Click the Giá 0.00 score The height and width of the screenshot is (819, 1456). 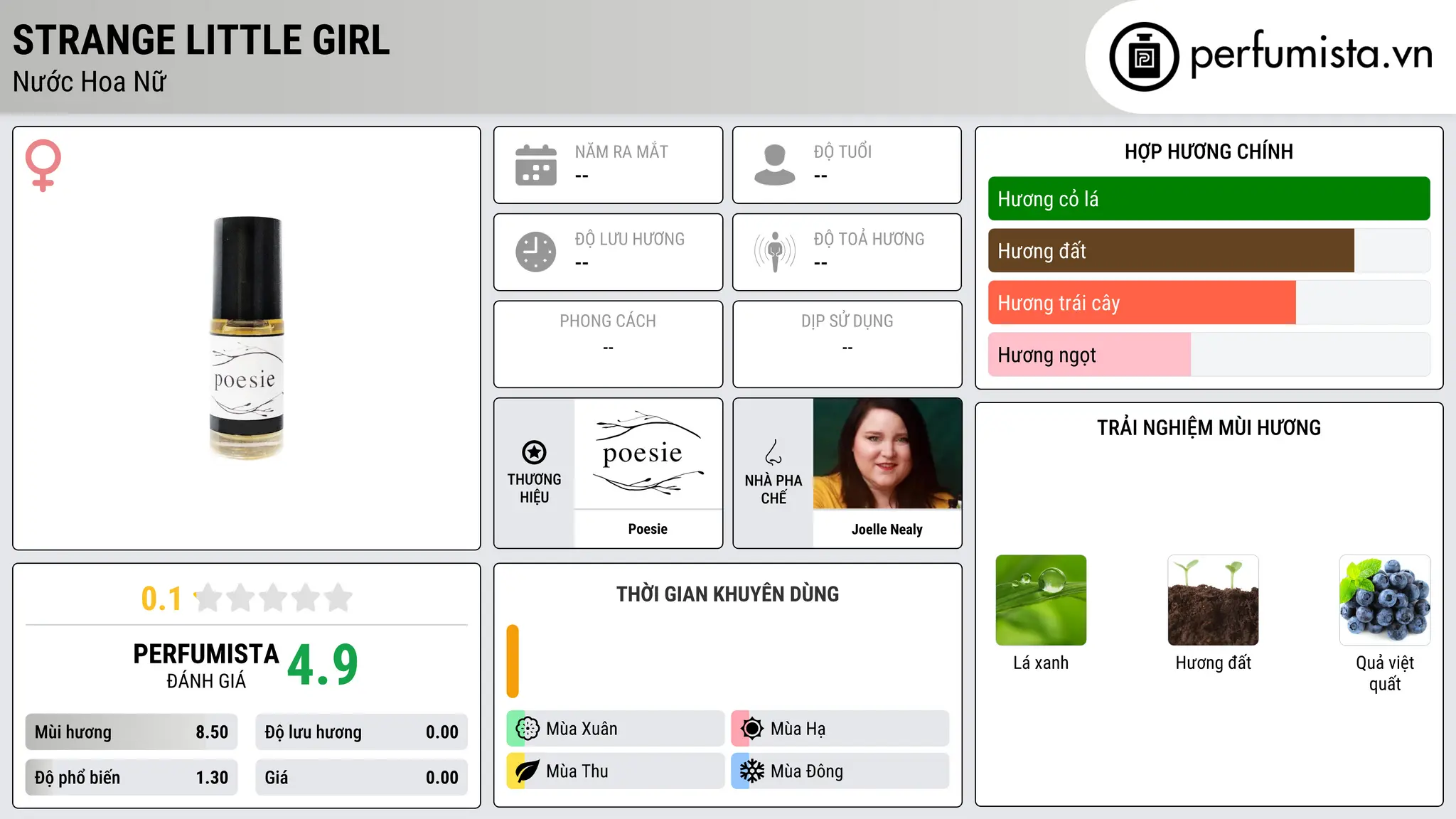tap(362, 777)
